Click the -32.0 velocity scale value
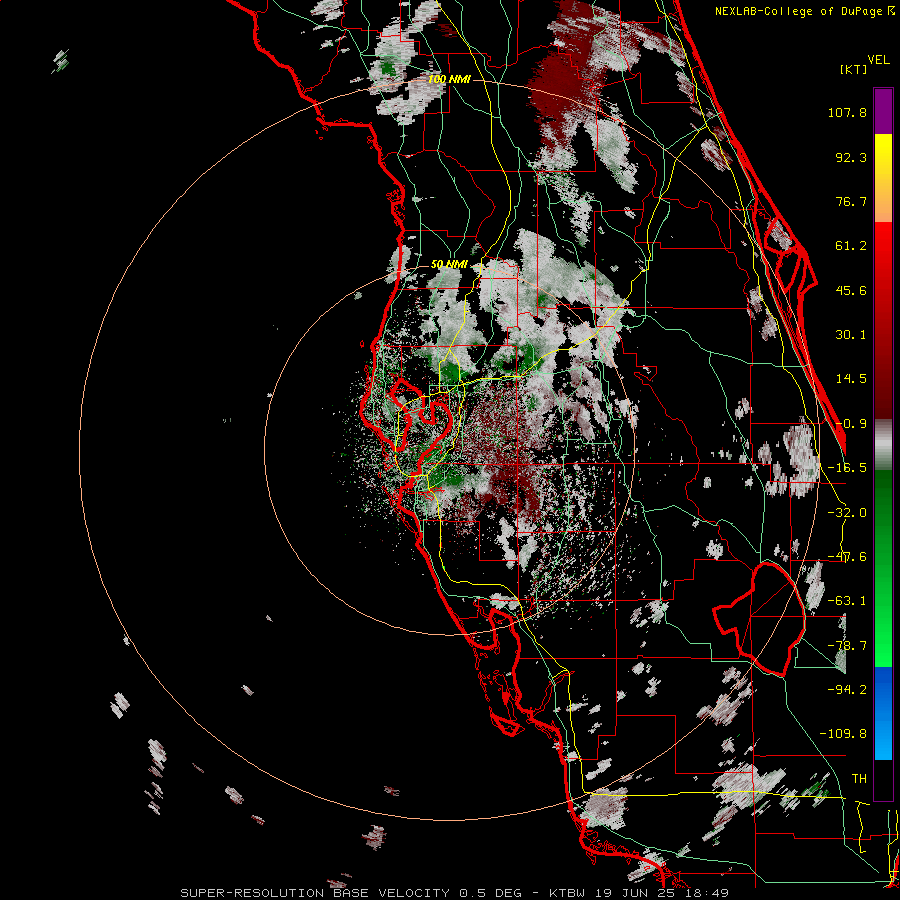Viewport: 900px width, 900px height. [x=847, y=513]
